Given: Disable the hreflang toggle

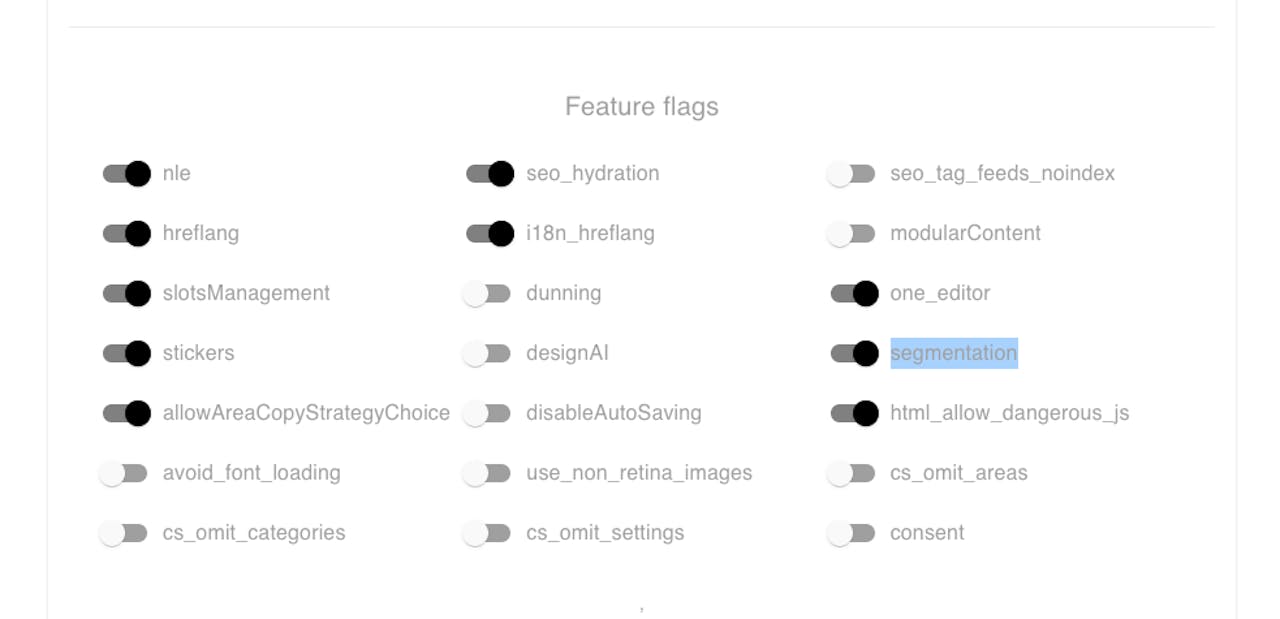Looking at the screenshot, I should pyautogui.click(x=126, y=234).
